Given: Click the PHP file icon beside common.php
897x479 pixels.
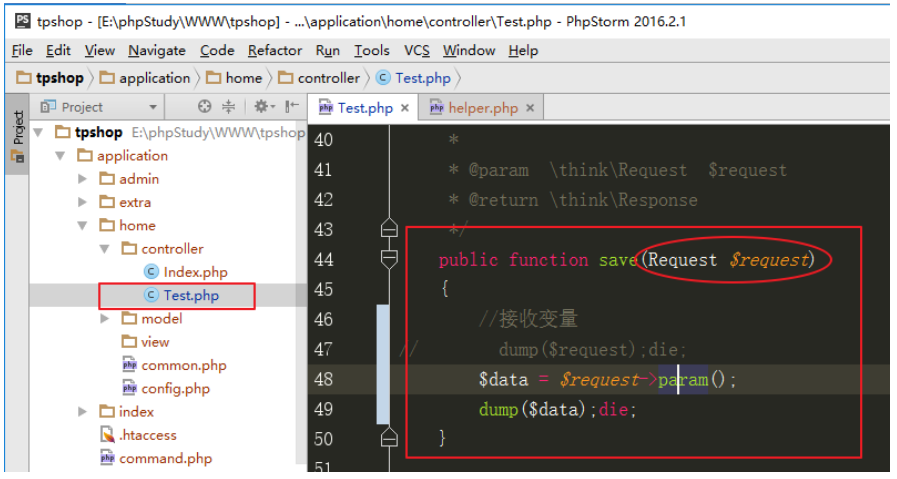Looking at the screenshot, I should click(x=129, y=365).
